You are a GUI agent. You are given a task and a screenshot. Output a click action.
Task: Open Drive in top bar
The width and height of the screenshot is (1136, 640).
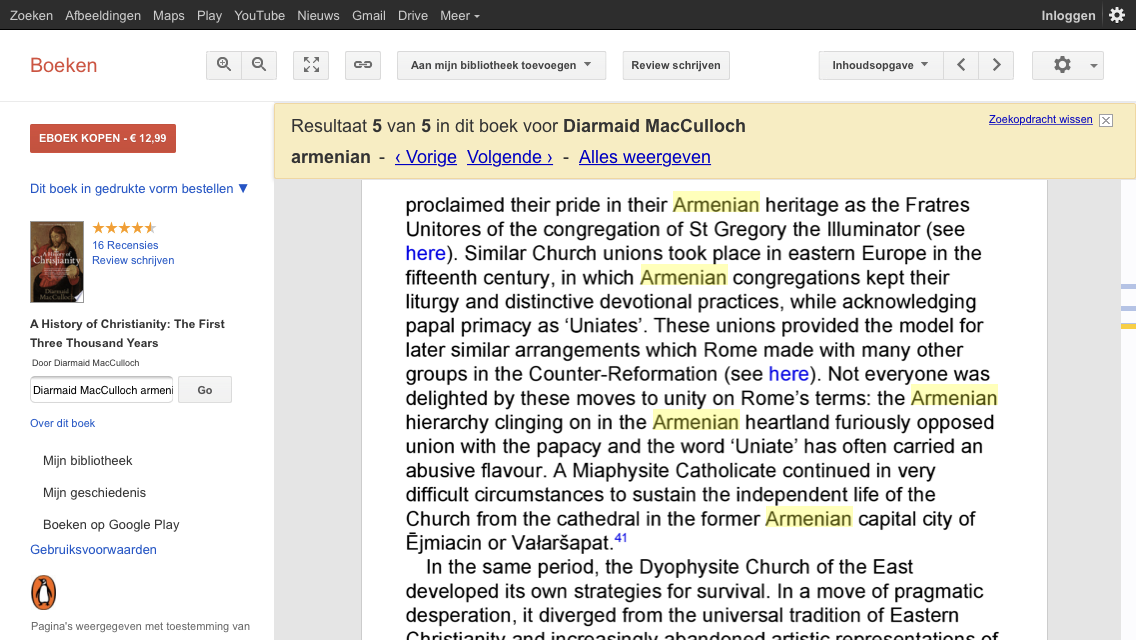coord(413,15)
